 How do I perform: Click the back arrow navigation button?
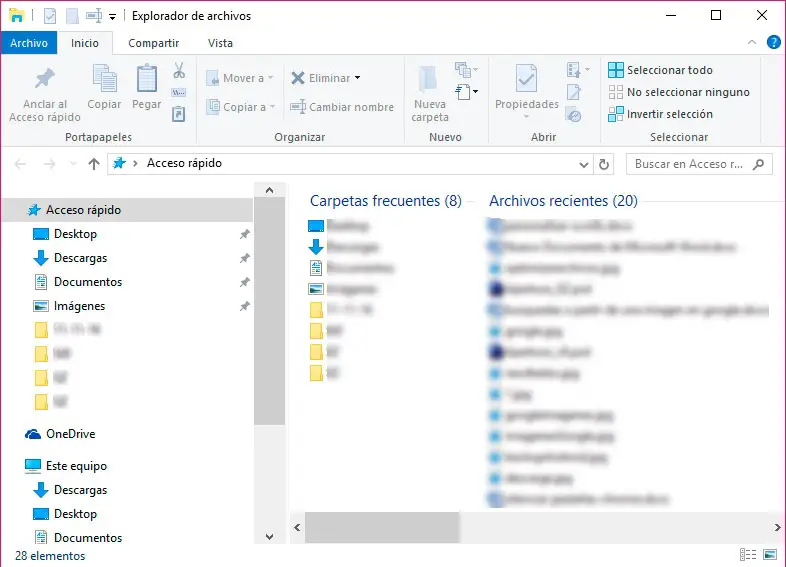click(20, 164)
